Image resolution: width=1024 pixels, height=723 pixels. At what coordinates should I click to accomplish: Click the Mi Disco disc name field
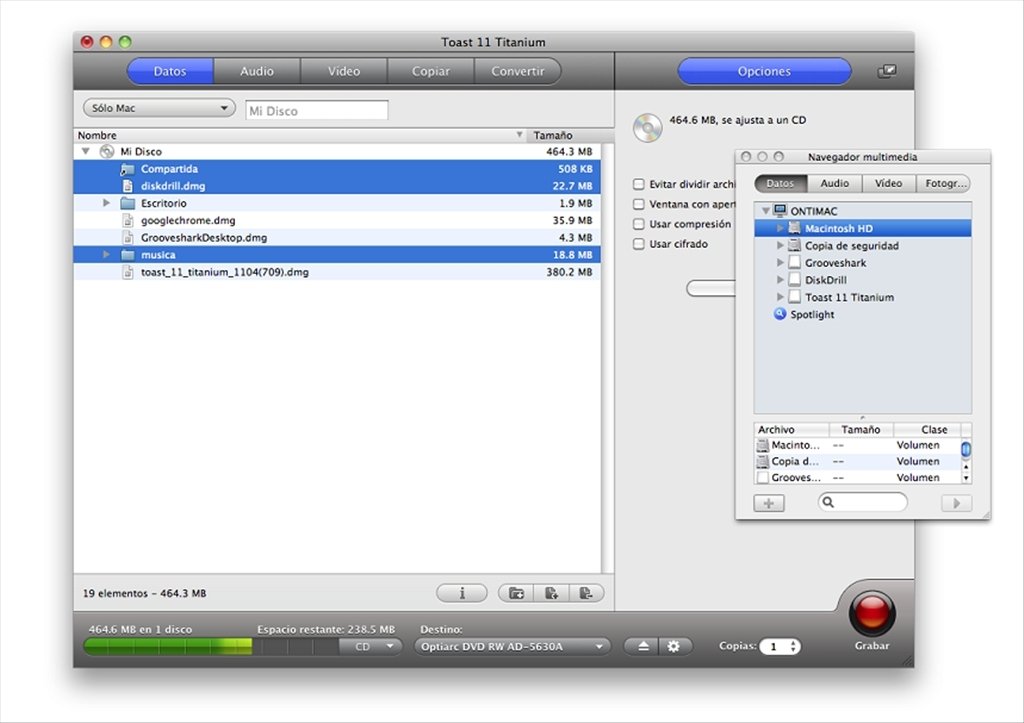[317, 110]
